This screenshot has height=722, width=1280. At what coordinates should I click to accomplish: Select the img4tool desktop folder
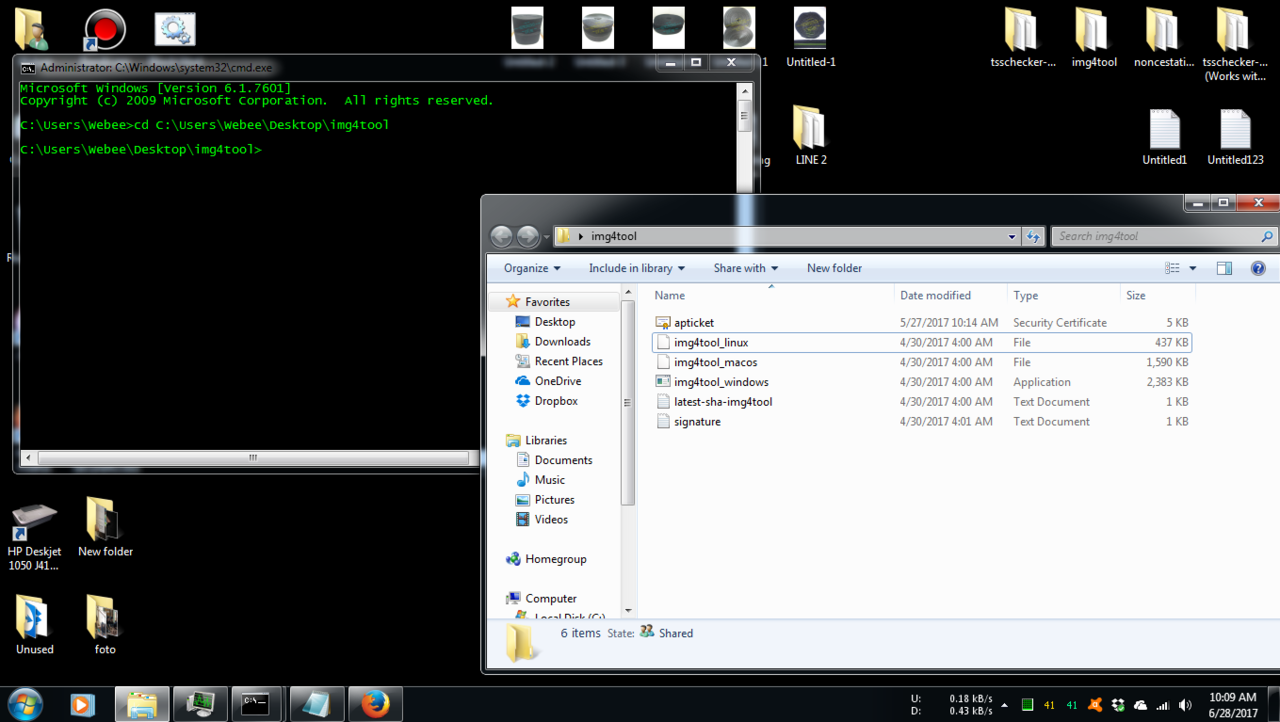pyautogui.click(x=1093, y=38)
